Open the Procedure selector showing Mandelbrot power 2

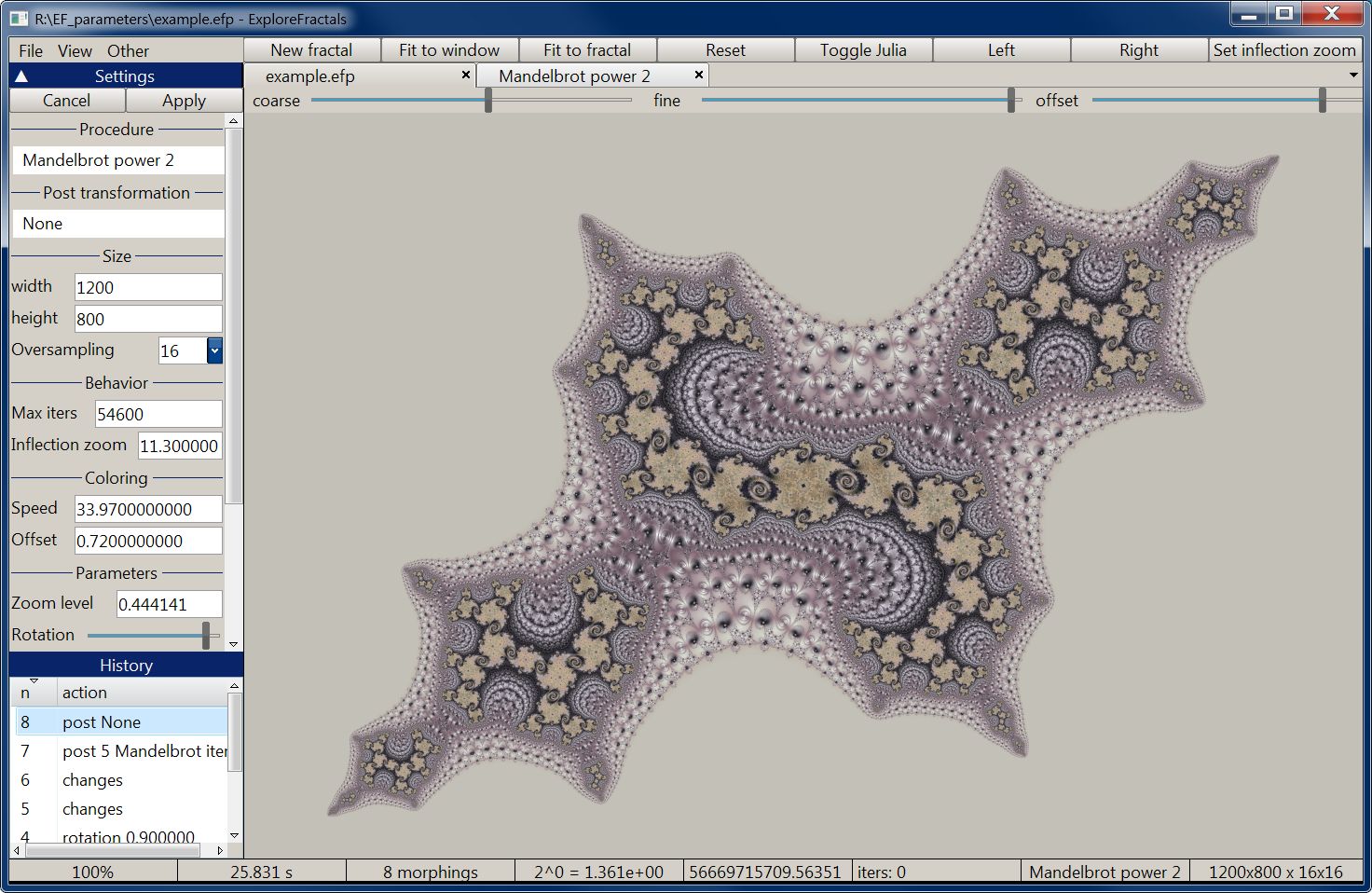pyautogui.click(x=117, y=159)
